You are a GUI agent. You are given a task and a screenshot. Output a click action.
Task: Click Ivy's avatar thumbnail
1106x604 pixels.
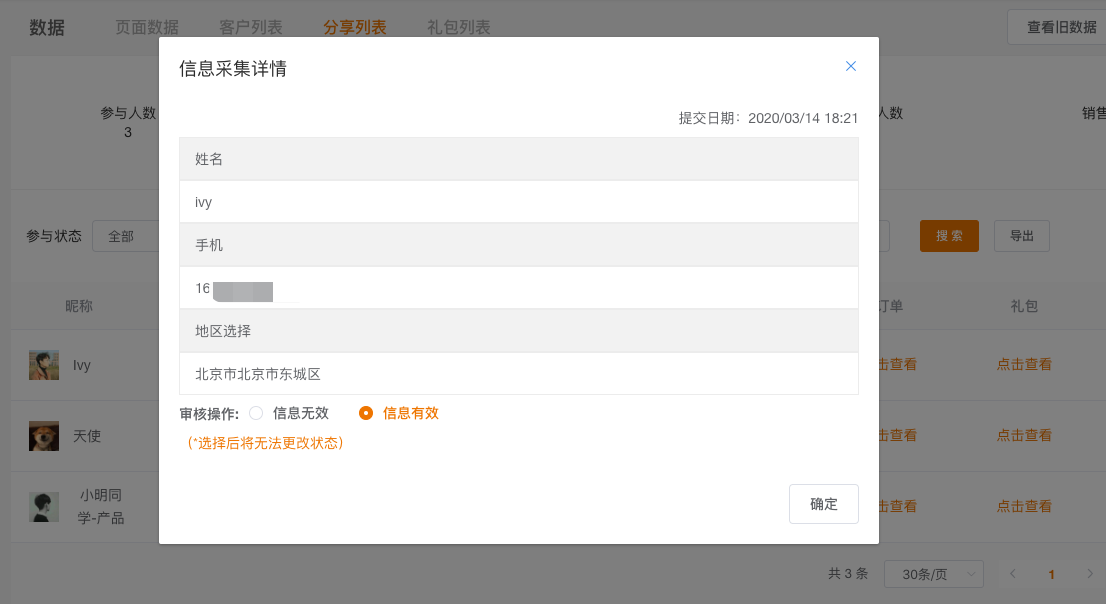click(x=44, y=365)
